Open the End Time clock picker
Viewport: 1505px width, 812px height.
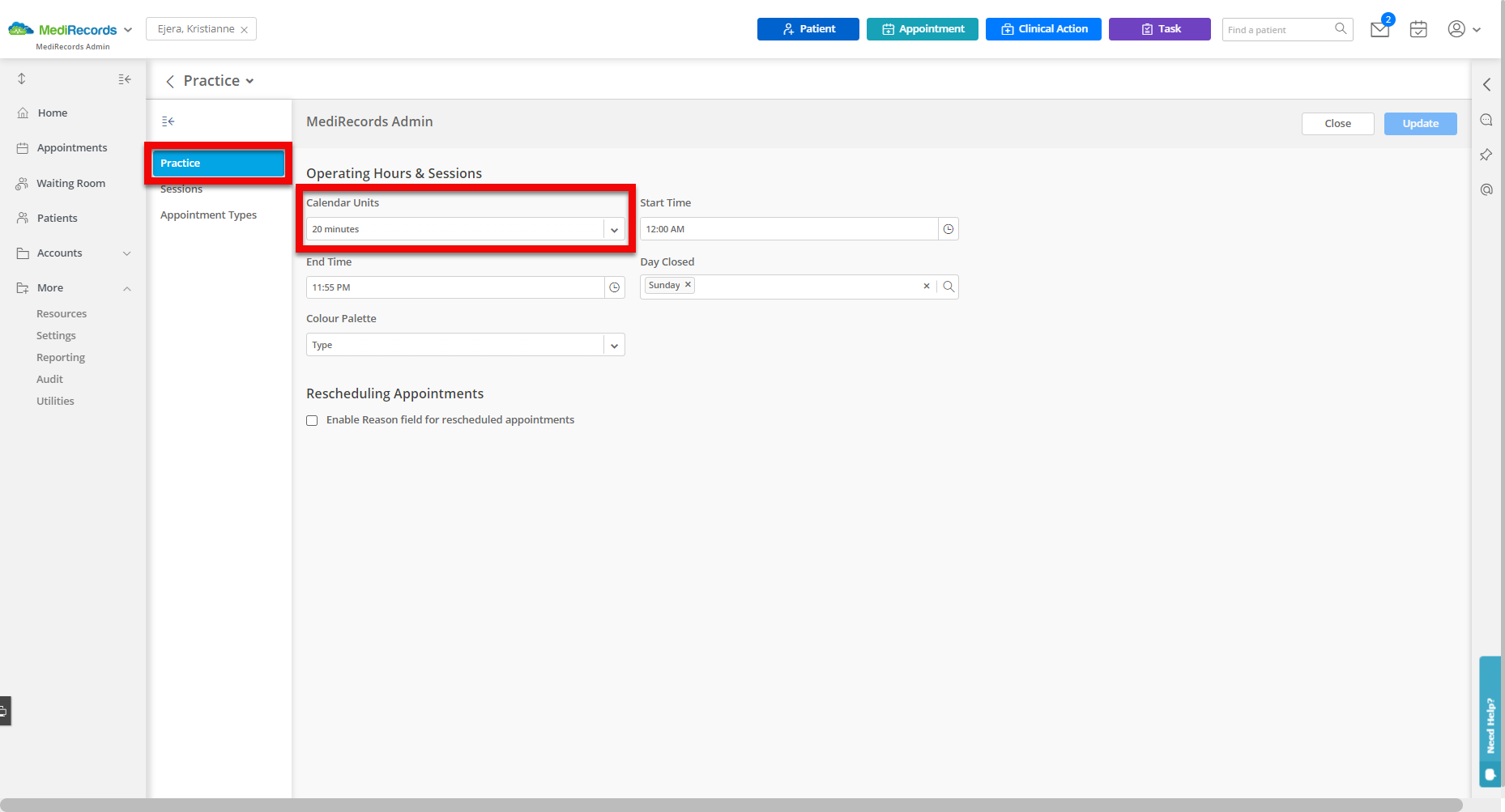(x=615, y=287)
